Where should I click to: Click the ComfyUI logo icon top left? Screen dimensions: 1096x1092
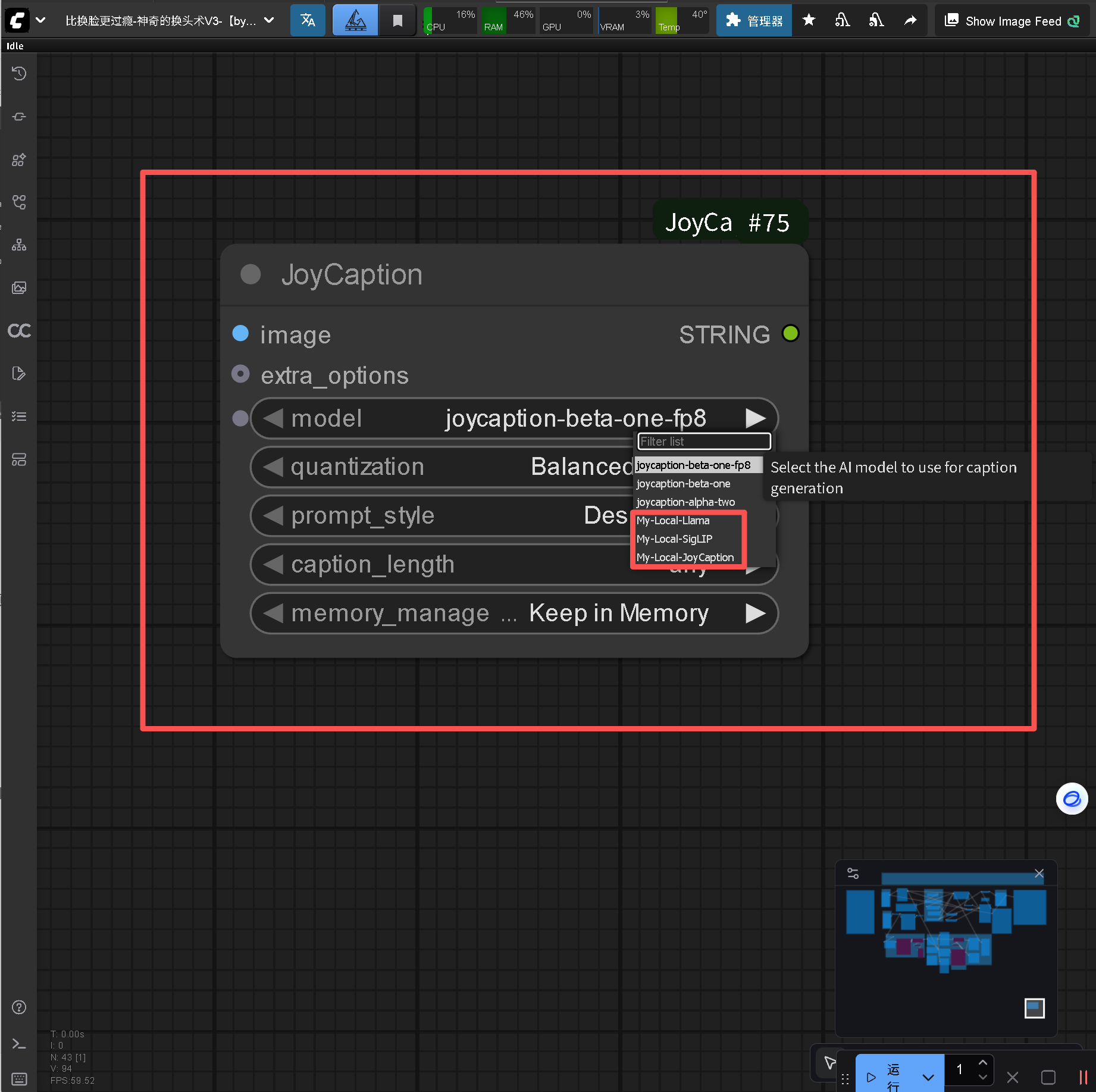click(15, 20)
